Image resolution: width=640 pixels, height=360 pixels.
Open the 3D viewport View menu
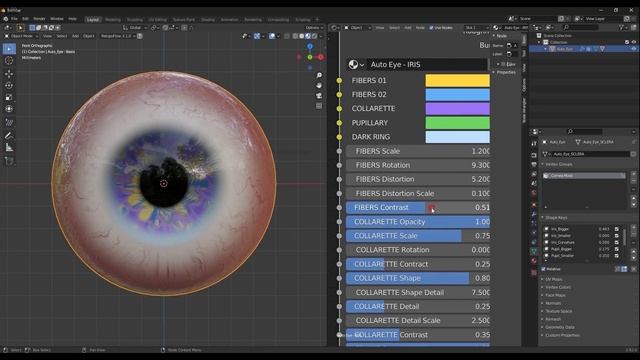click(x=47, y=36)
